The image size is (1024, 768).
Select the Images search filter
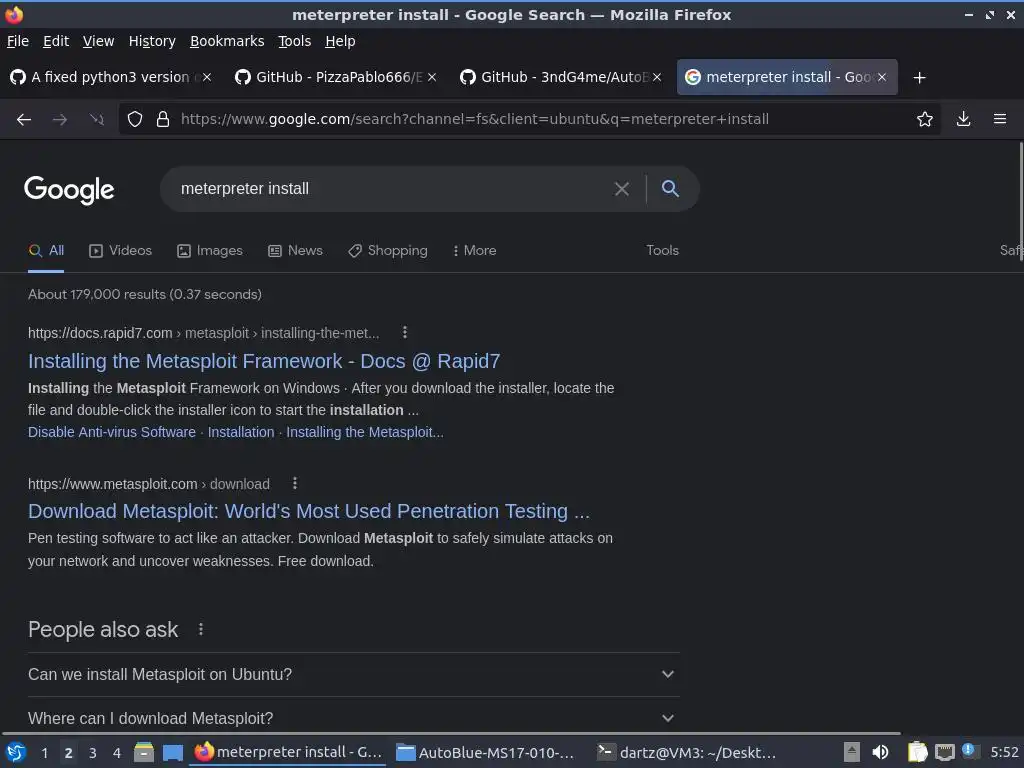210,251
